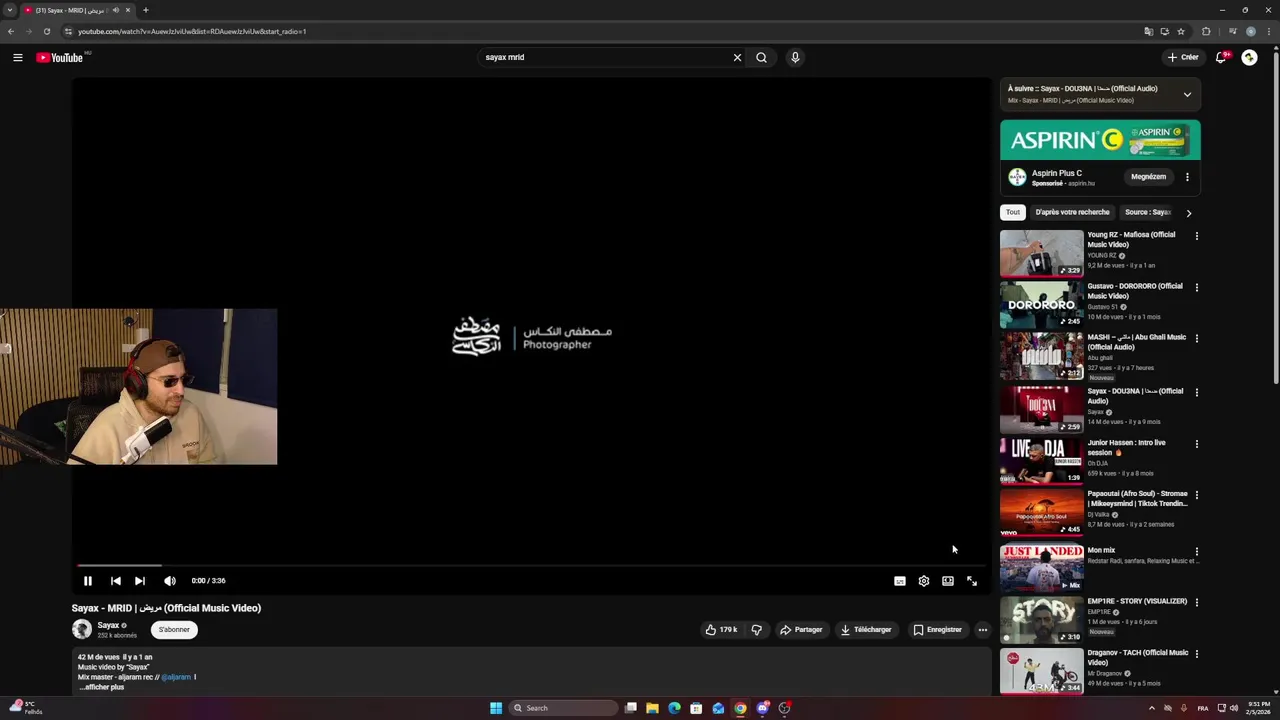Viewport: 1280px width, 720px height.
Task: Focus the YouTube search field
Action: 605,57
